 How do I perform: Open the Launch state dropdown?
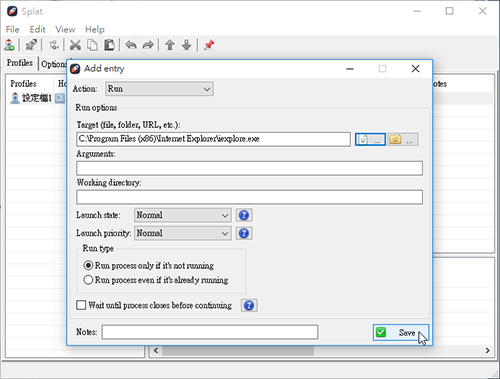click(183, 215)
